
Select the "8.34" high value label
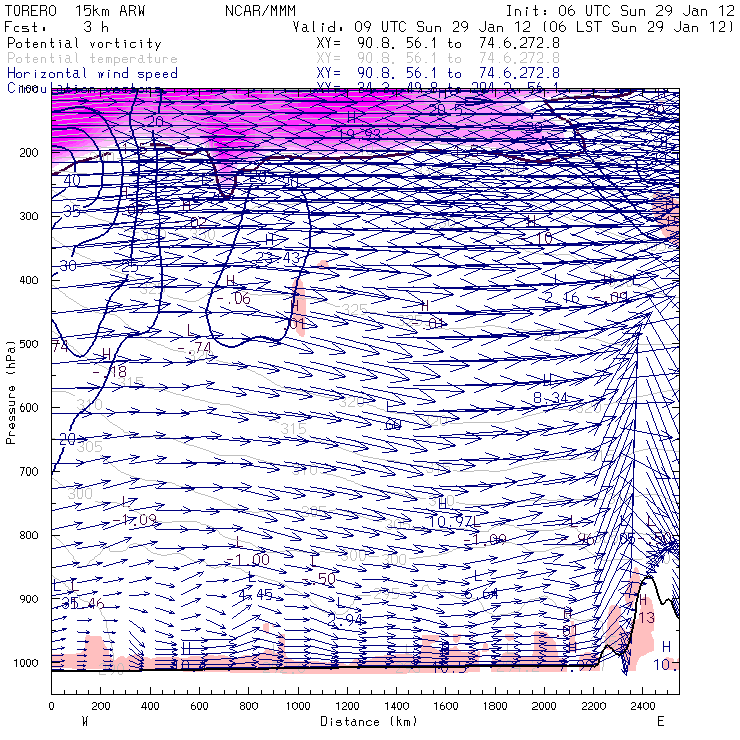point(550,398)
